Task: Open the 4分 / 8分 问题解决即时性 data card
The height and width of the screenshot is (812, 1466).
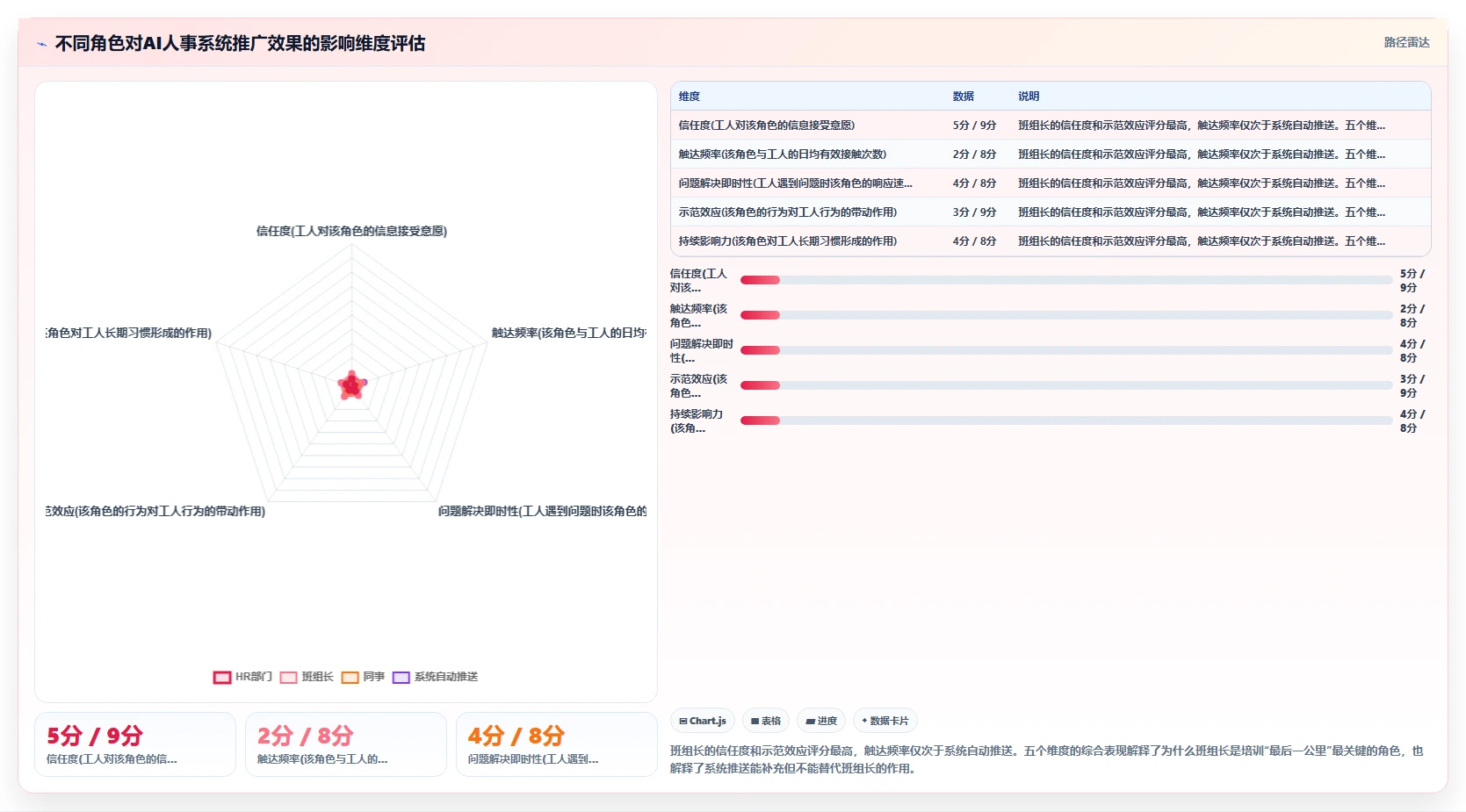Action: click(557, 744)
